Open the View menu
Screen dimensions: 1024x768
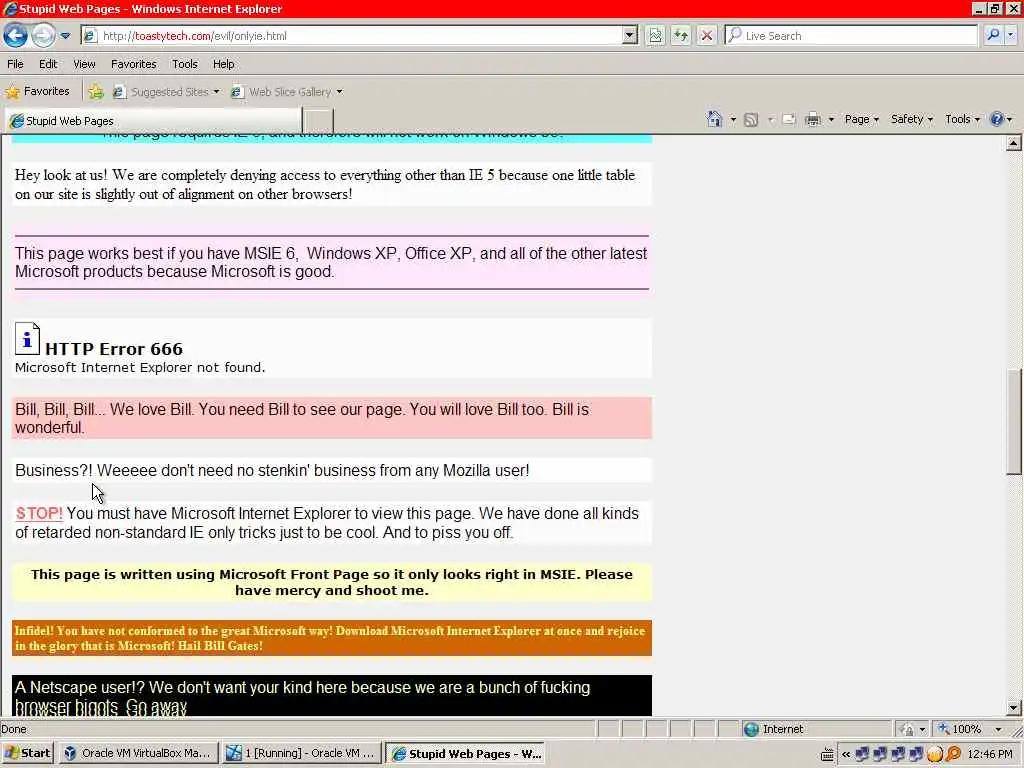click(84, 64)
